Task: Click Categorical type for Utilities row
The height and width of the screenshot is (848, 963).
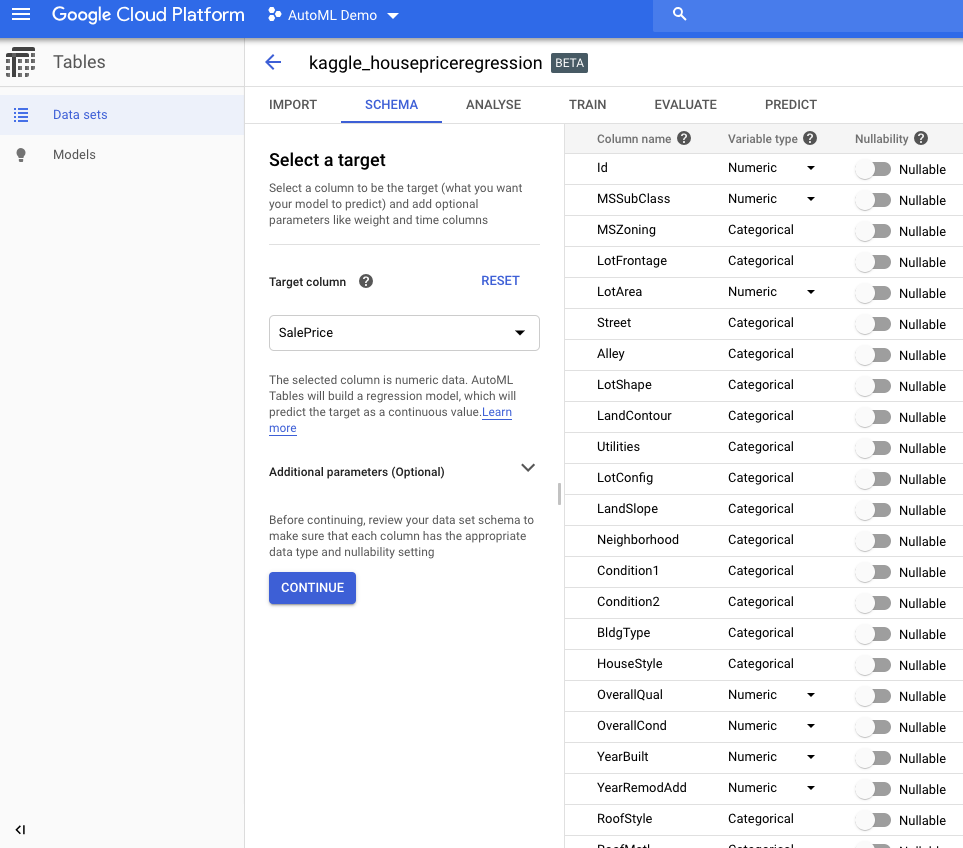Action: click(760, 446)
